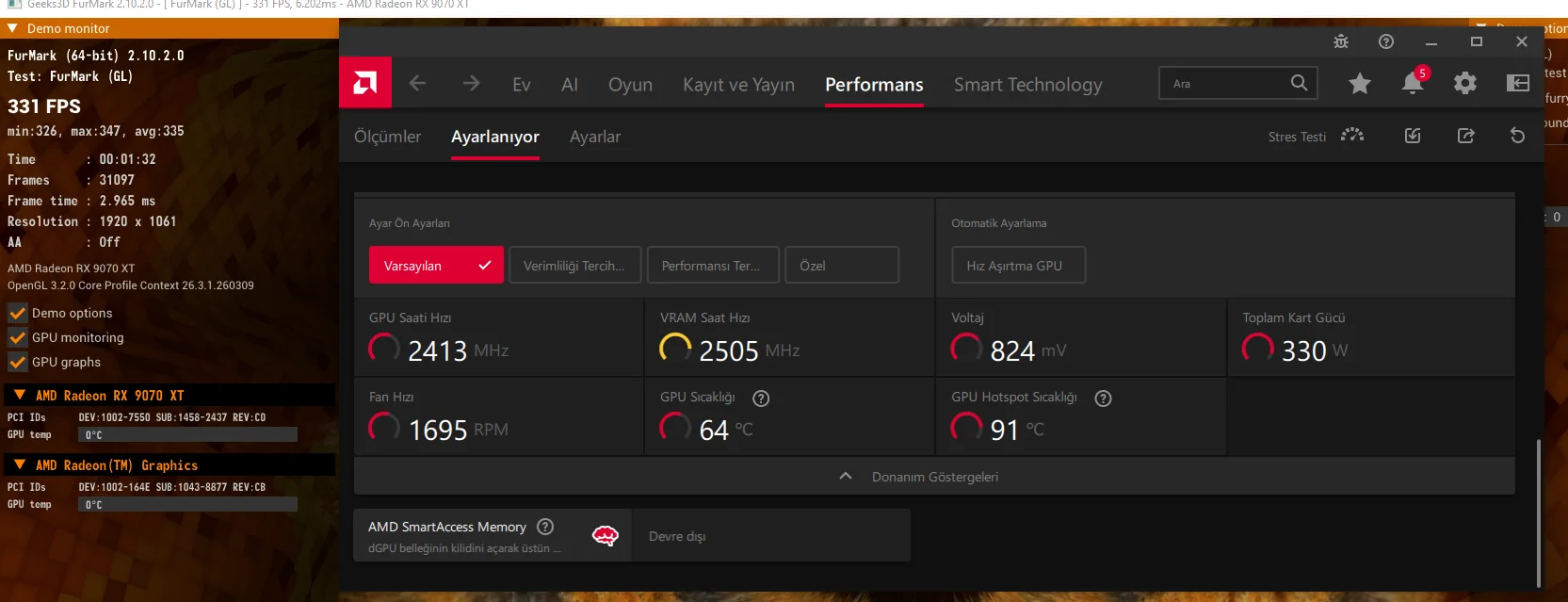
Task: Open favorites star icon
Action: point(1359,84)
